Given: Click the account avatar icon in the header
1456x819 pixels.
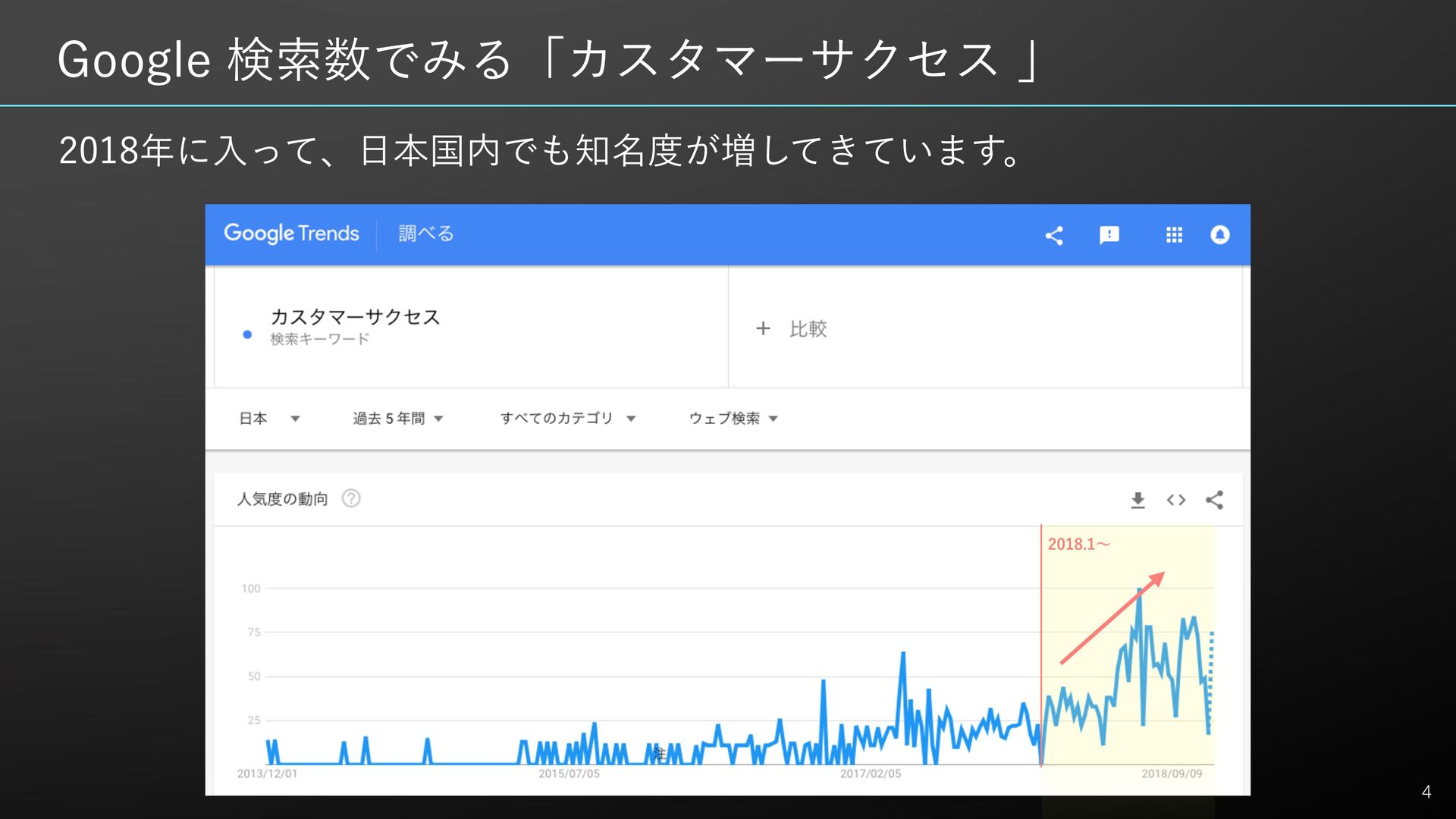Looking at the screenshot, I should click(1220, 235).
